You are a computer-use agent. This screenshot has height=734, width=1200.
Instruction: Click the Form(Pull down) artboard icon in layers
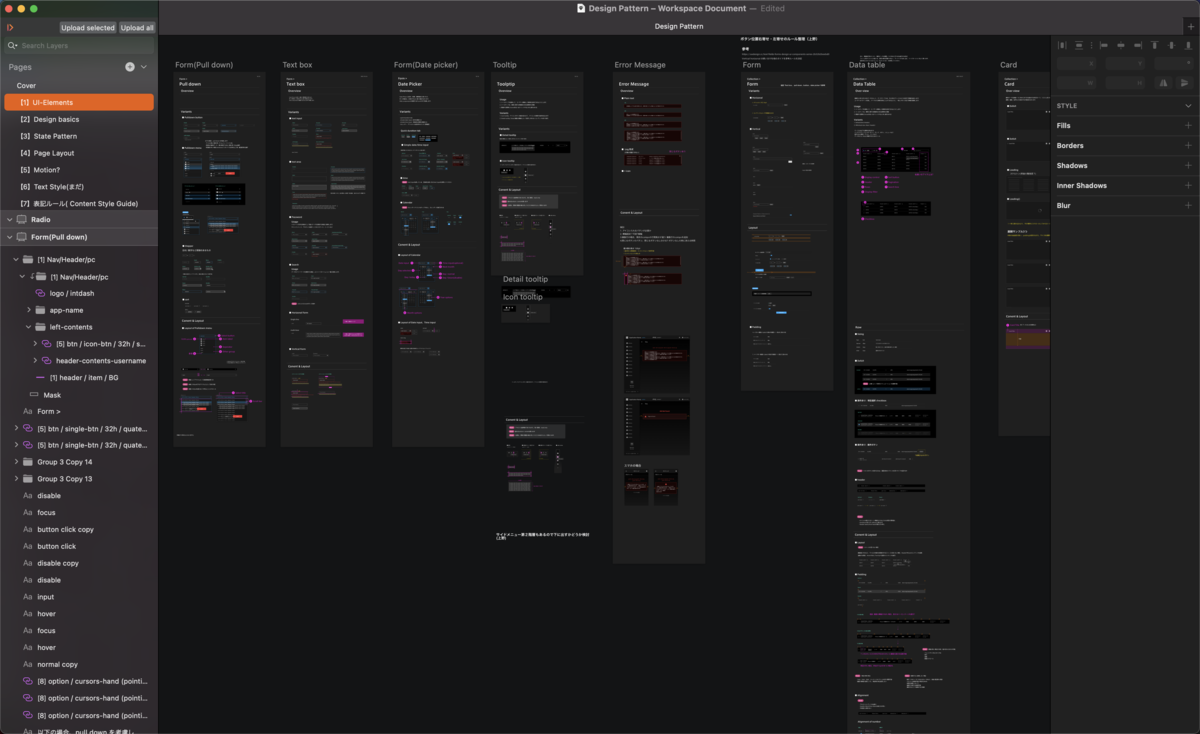pyautogui.click(x=22, y=237)
